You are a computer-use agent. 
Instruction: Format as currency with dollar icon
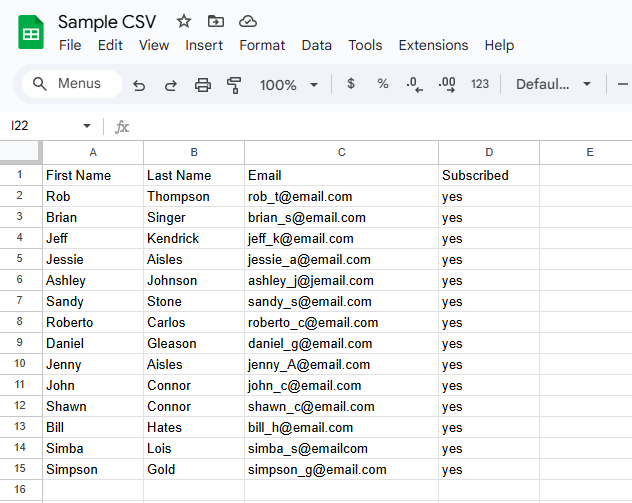pos(351,84)
